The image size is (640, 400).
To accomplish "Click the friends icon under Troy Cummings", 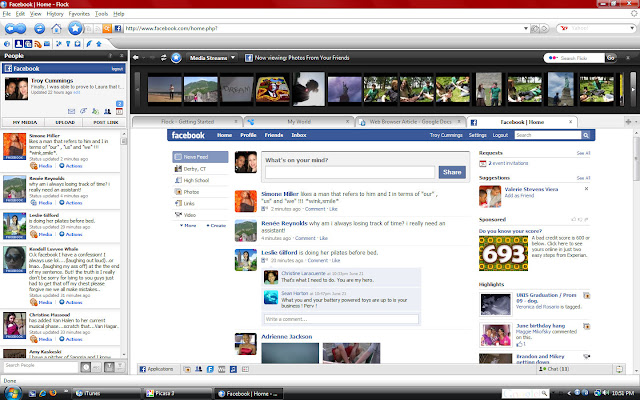I will 107,111.
